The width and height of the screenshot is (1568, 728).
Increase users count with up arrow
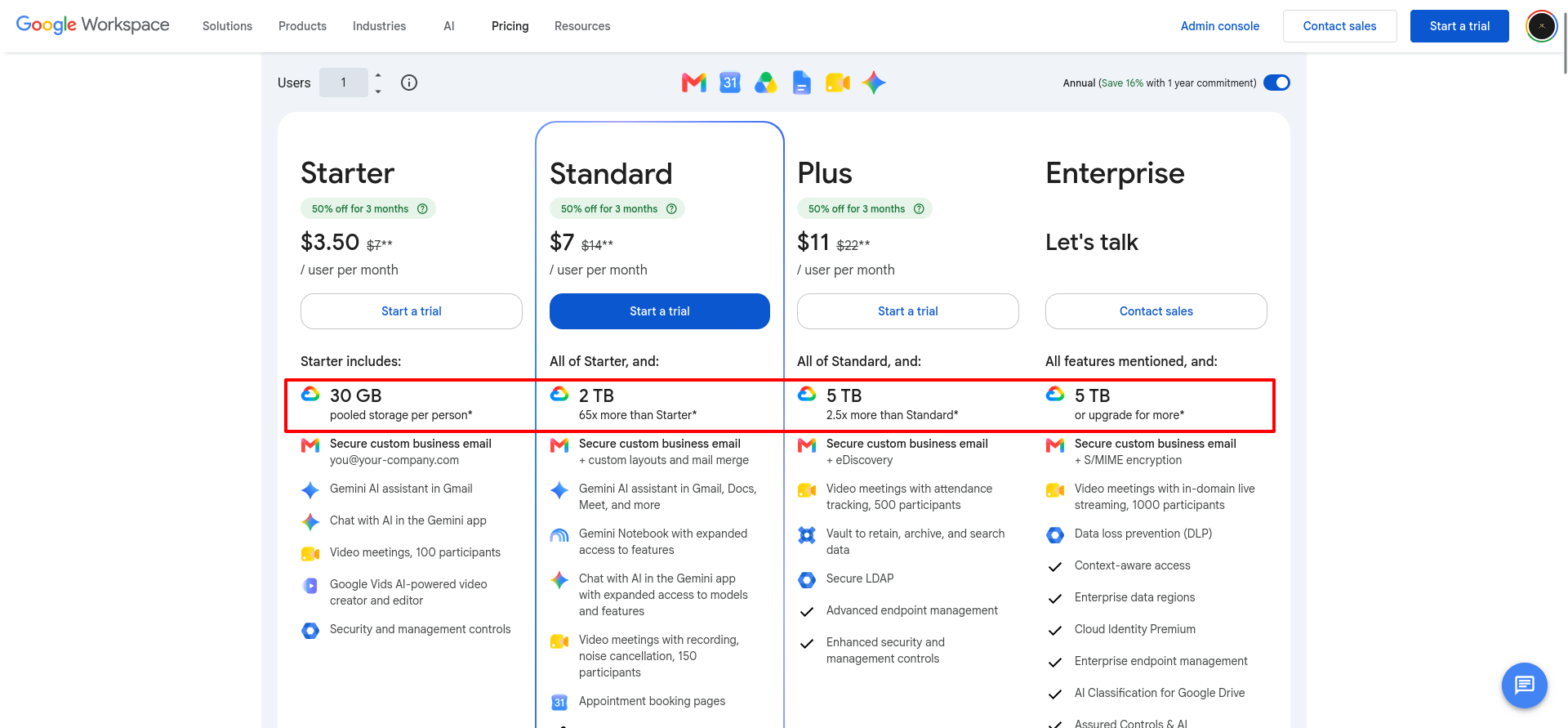click(378, 75)
